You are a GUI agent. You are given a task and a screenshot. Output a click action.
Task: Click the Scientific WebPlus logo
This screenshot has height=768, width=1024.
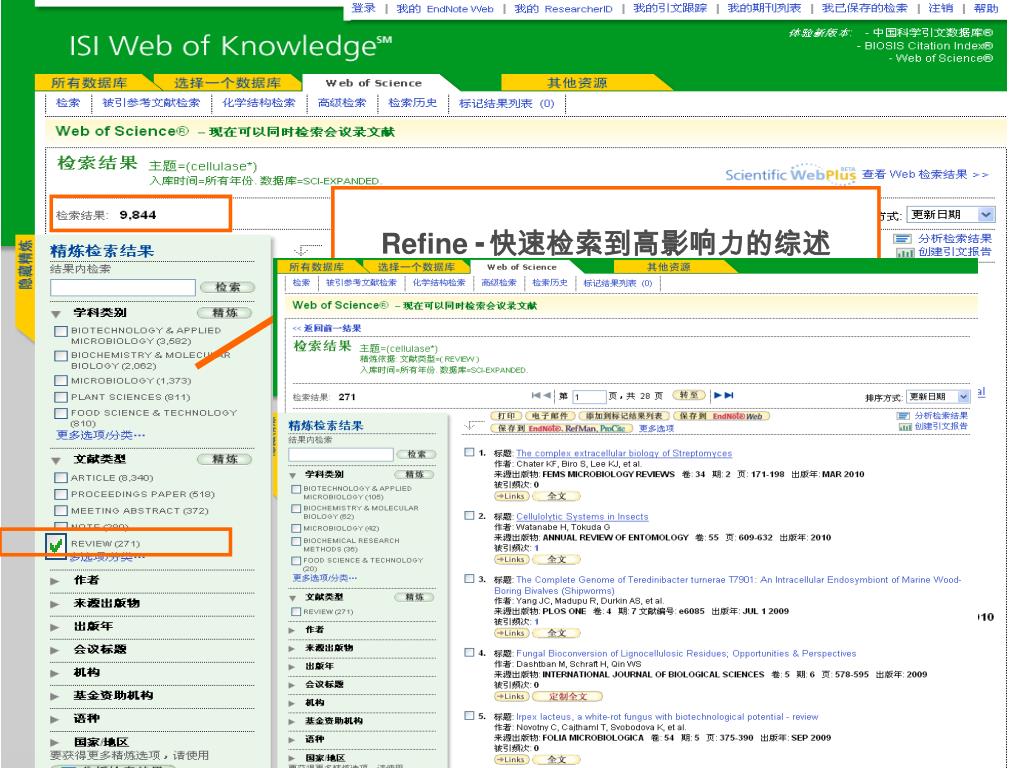(790, 174)
